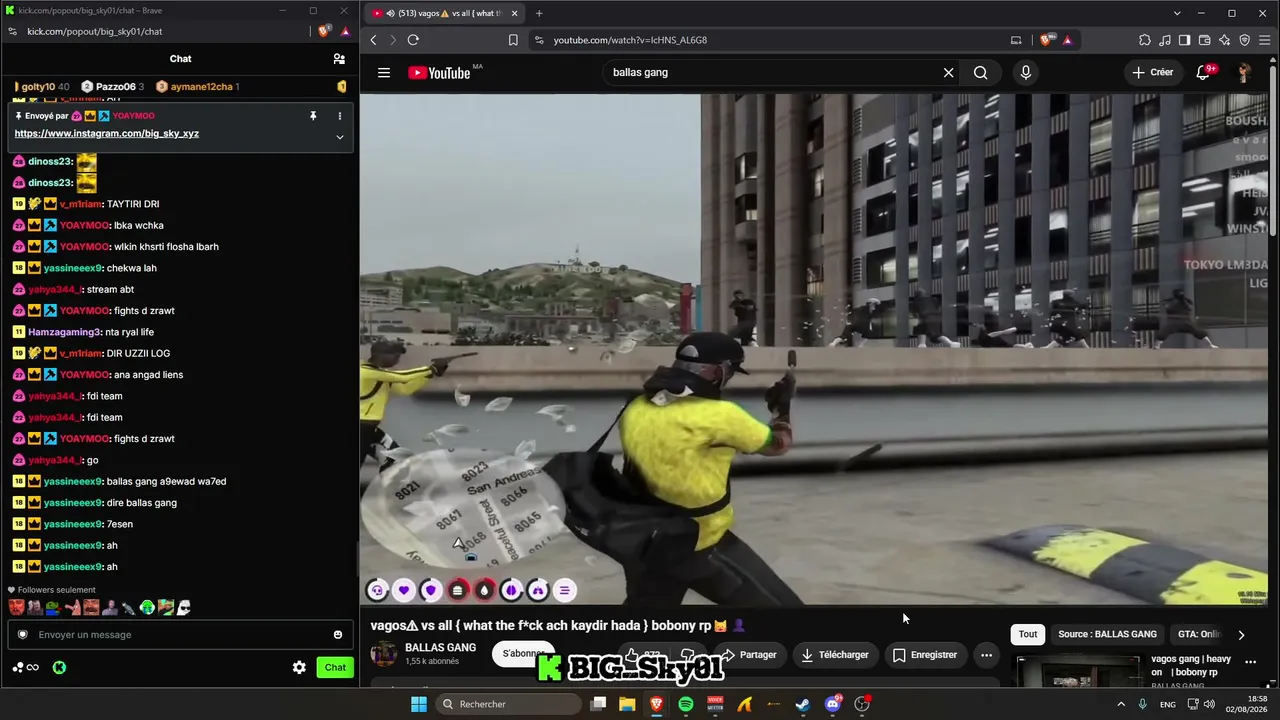This screenshot has width=1280, height=720.
Task: Open Kick window site controls icon
Action: point(12,31)
